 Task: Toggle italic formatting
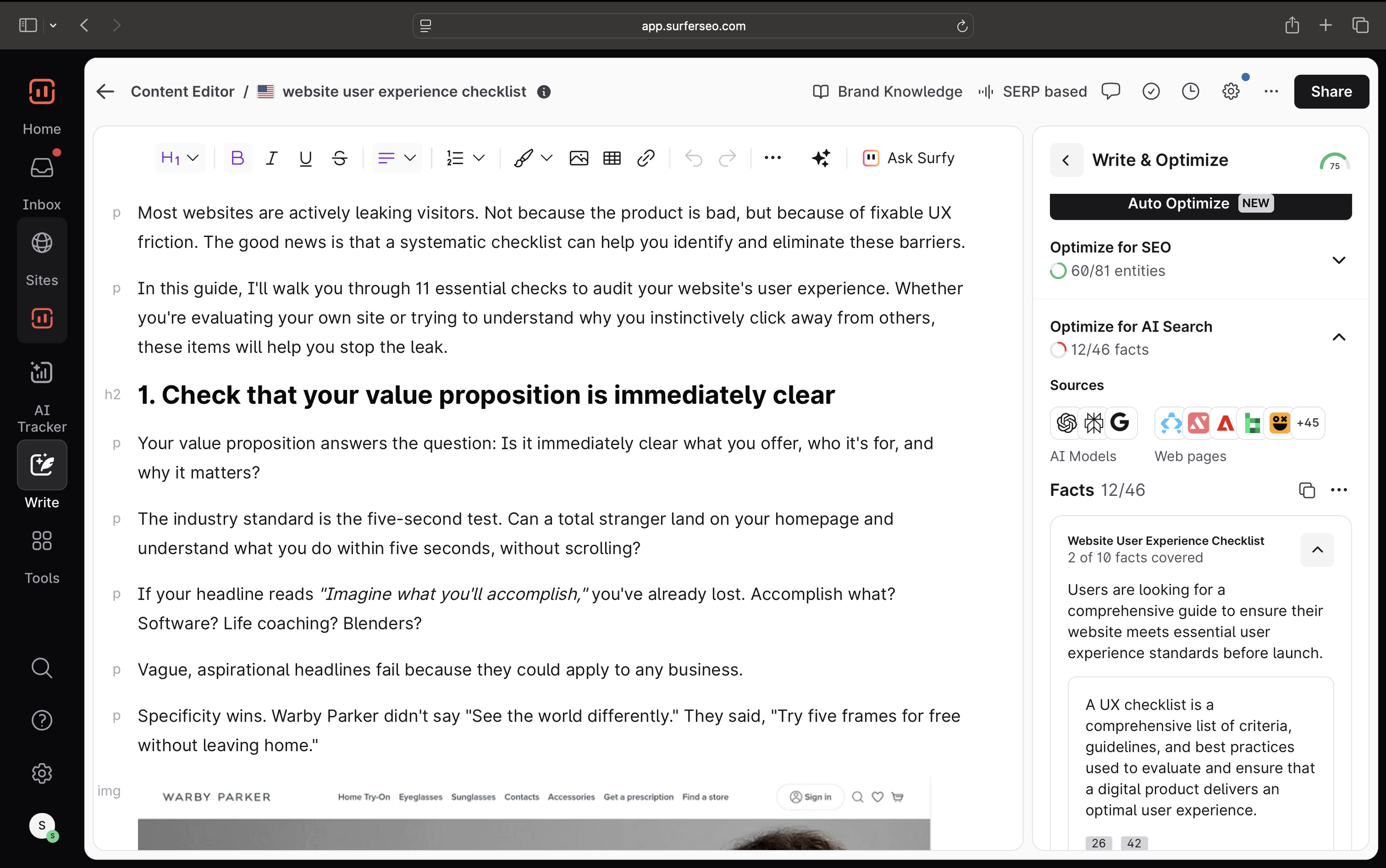click(x=272, y=158)
